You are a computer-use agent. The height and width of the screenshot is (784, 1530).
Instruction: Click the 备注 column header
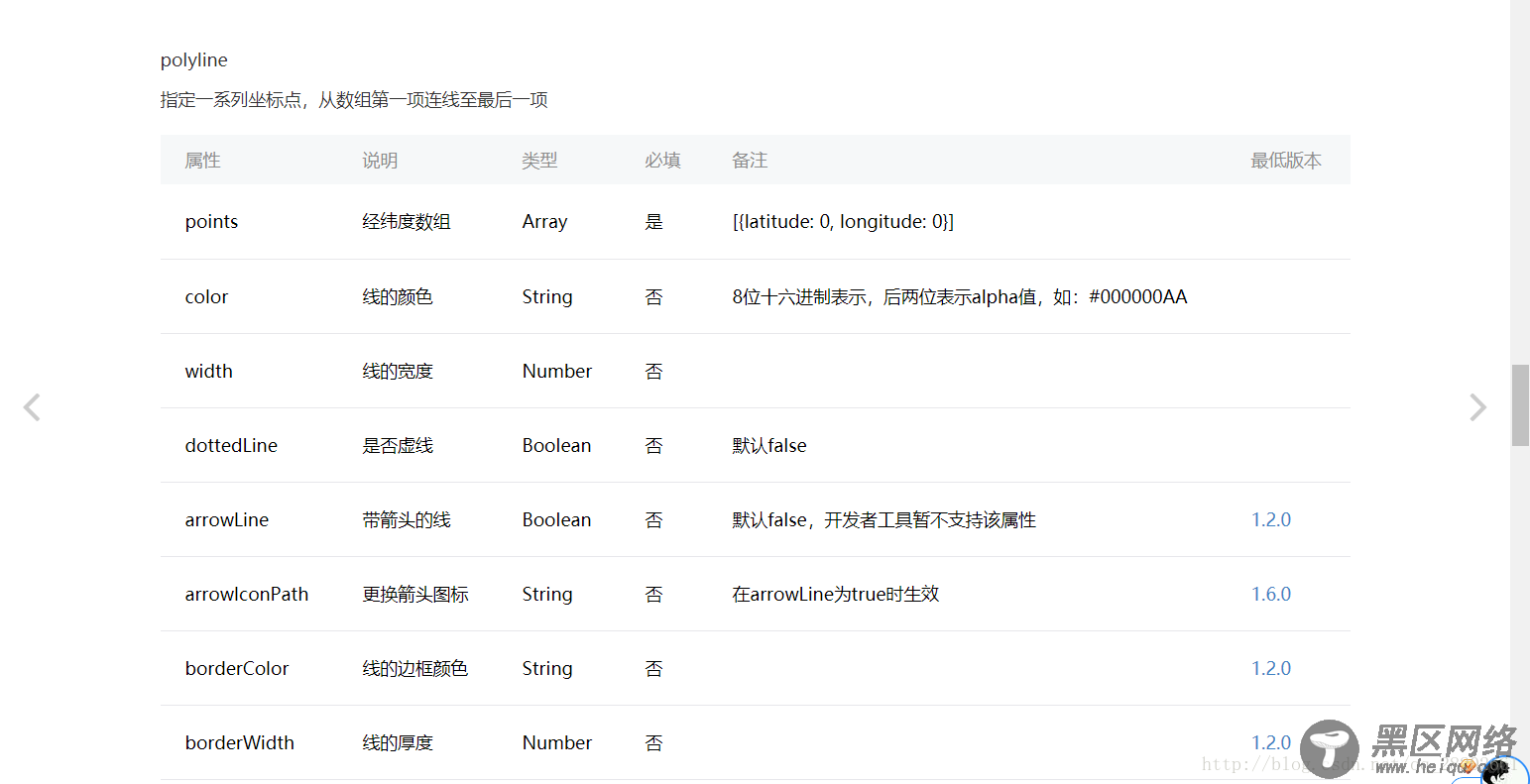point(750,161)
